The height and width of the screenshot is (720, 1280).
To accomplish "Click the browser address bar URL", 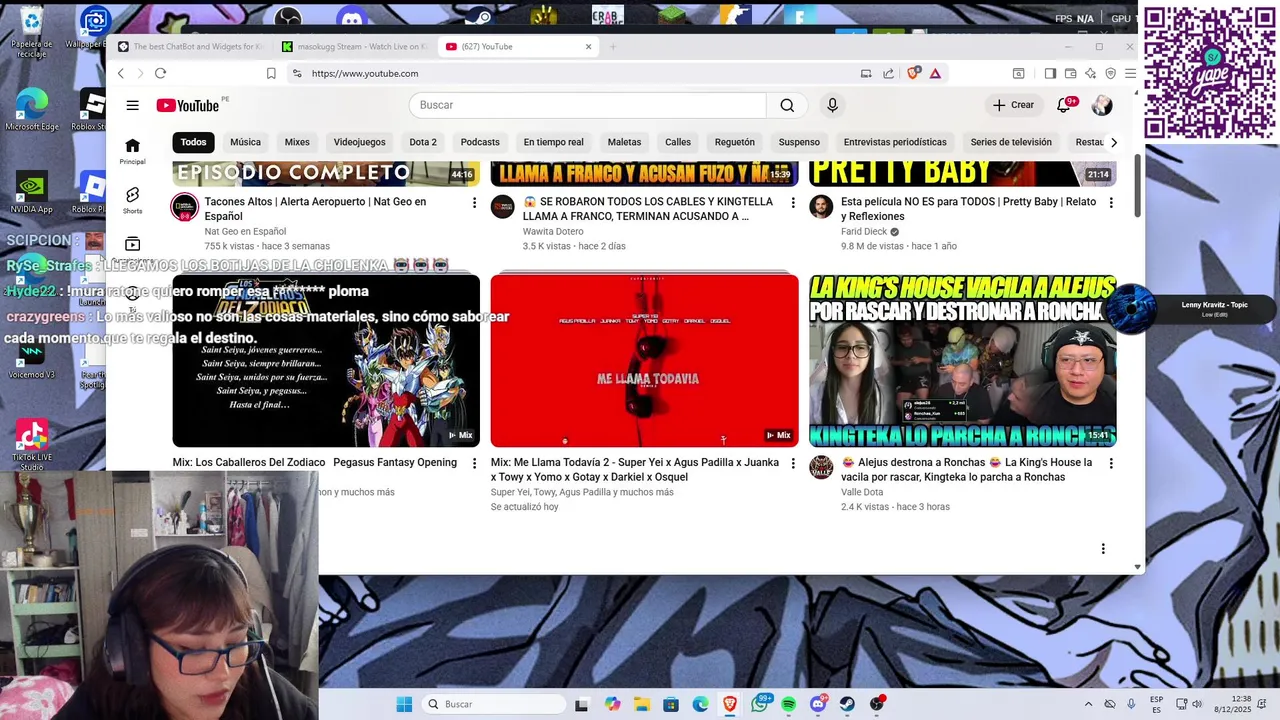I will (365, 73).
